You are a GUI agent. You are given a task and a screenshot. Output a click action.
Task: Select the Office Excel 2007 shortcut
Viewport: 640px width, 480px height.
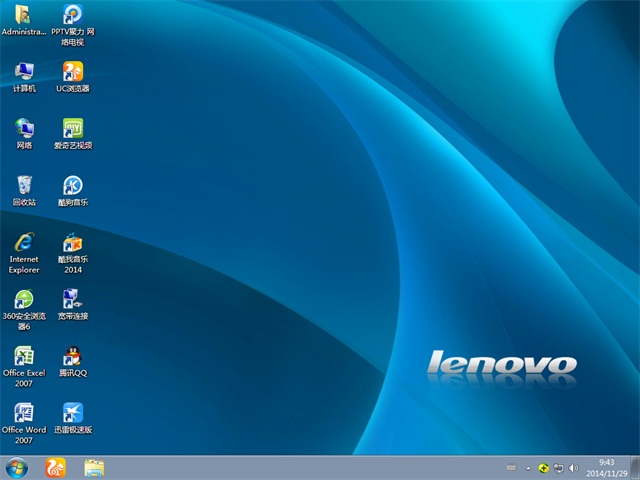24,357
